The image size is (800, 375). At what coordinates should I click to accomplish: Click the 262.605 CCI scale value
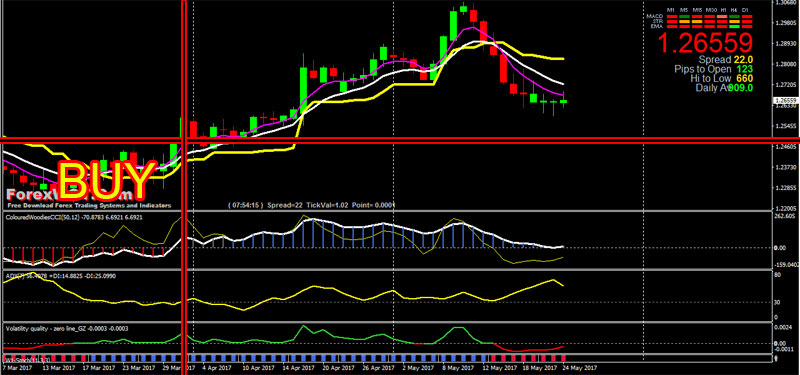786,216
